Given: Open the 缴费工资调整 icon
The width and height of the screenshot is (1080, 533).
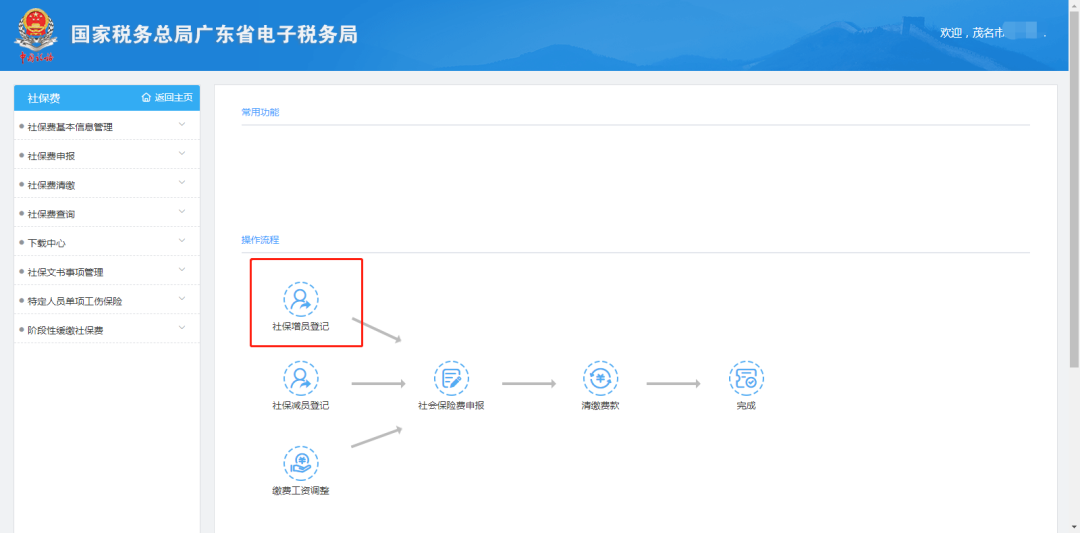Looking at the screenshot, I should (301, 463).
